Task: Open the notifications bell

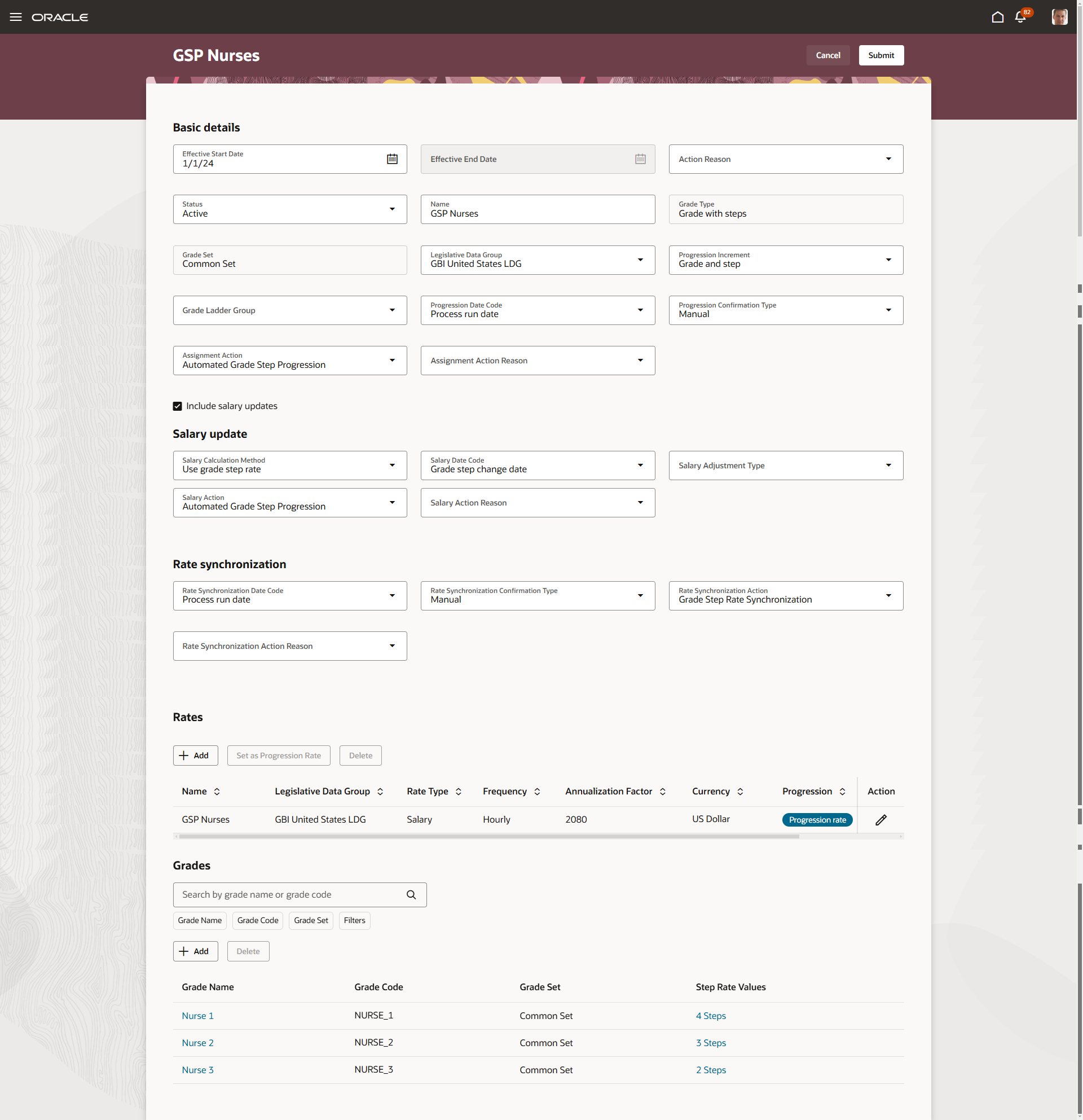Action: 1020,17
